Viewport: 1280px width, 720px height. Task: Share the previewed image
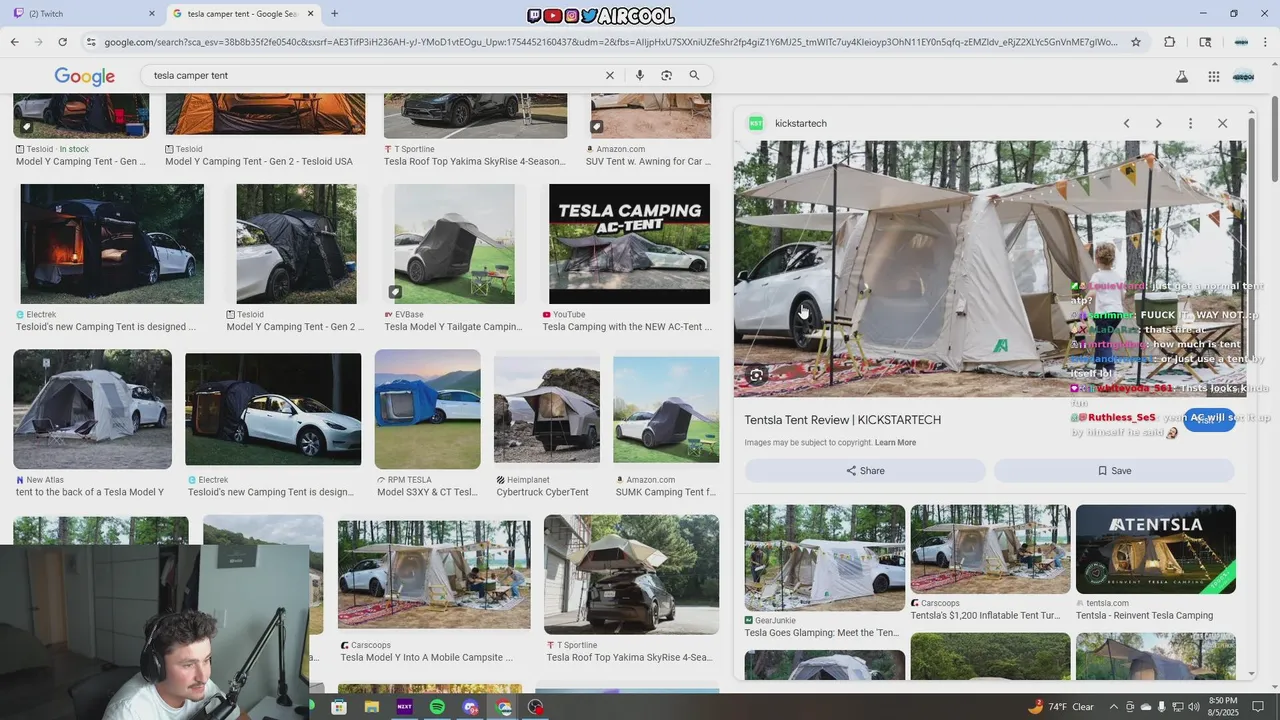[865, 471]
